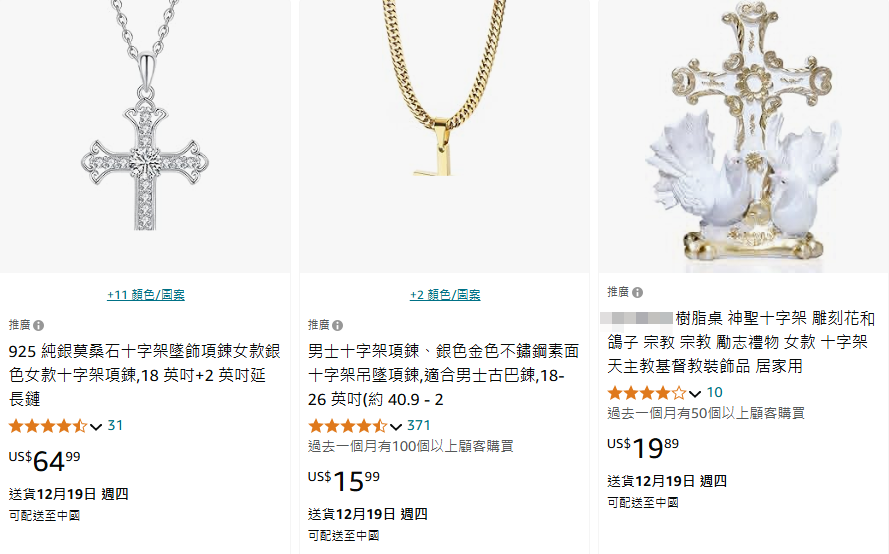View the gold chain necklace product image

click(x=444, y=136)
